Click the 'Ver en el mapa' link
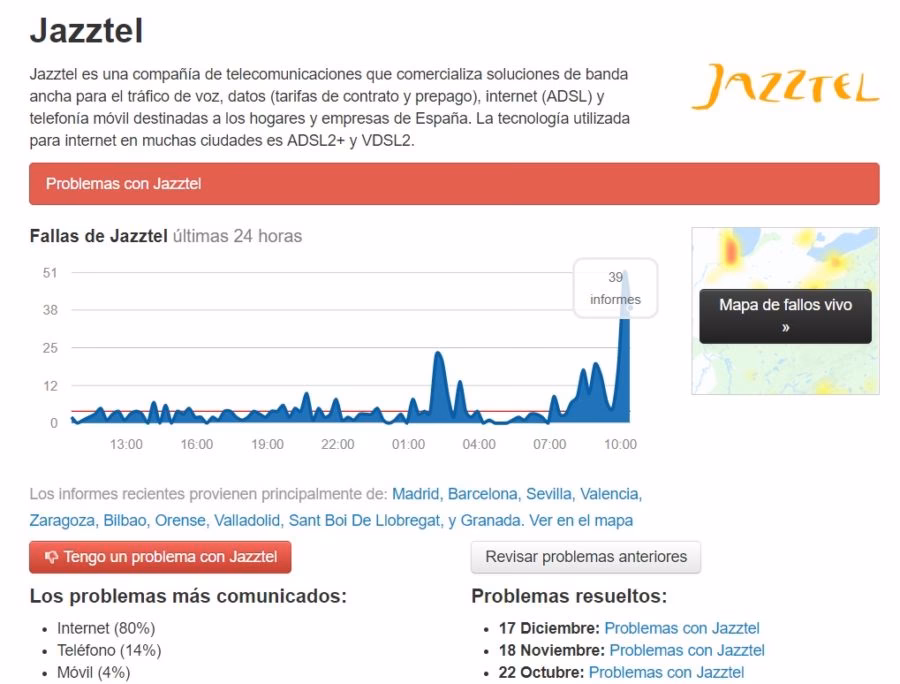900x684 pixels. point(581,520)
